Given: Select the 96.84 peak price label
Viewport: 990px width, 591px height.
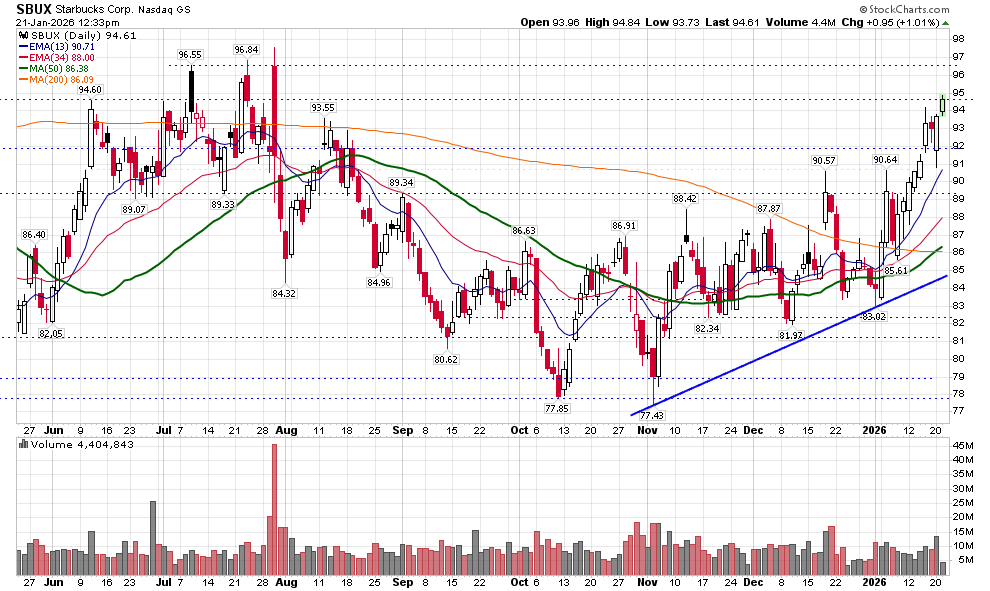Looking at the screenshot, I should coord(246,49).
